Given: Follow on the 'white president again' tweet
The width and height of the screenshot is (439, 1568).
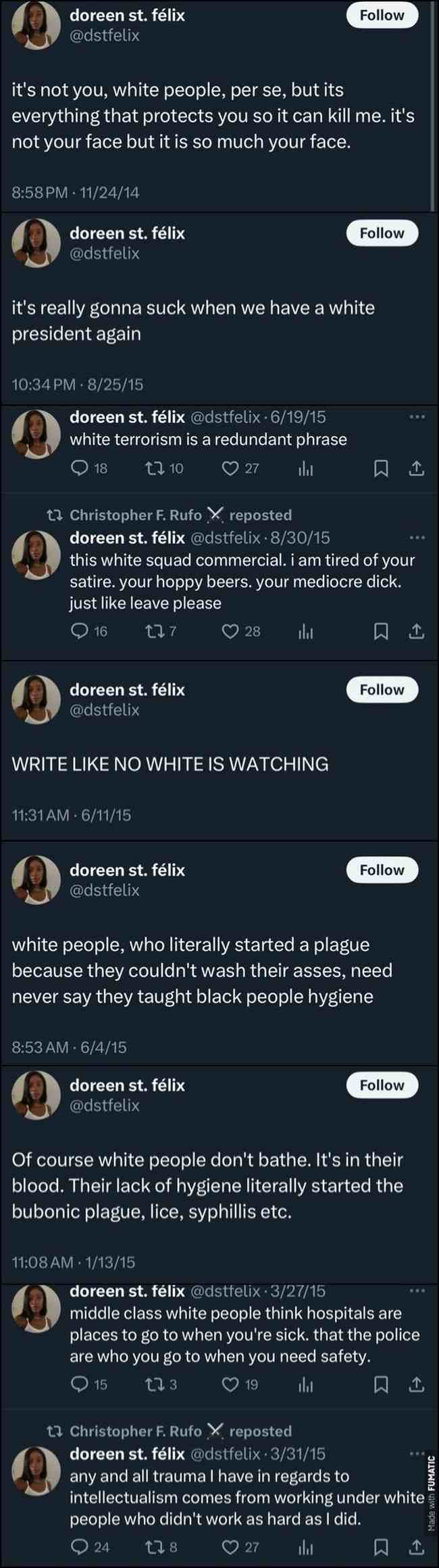Looking at the screenshot, I should click(382, 233).
